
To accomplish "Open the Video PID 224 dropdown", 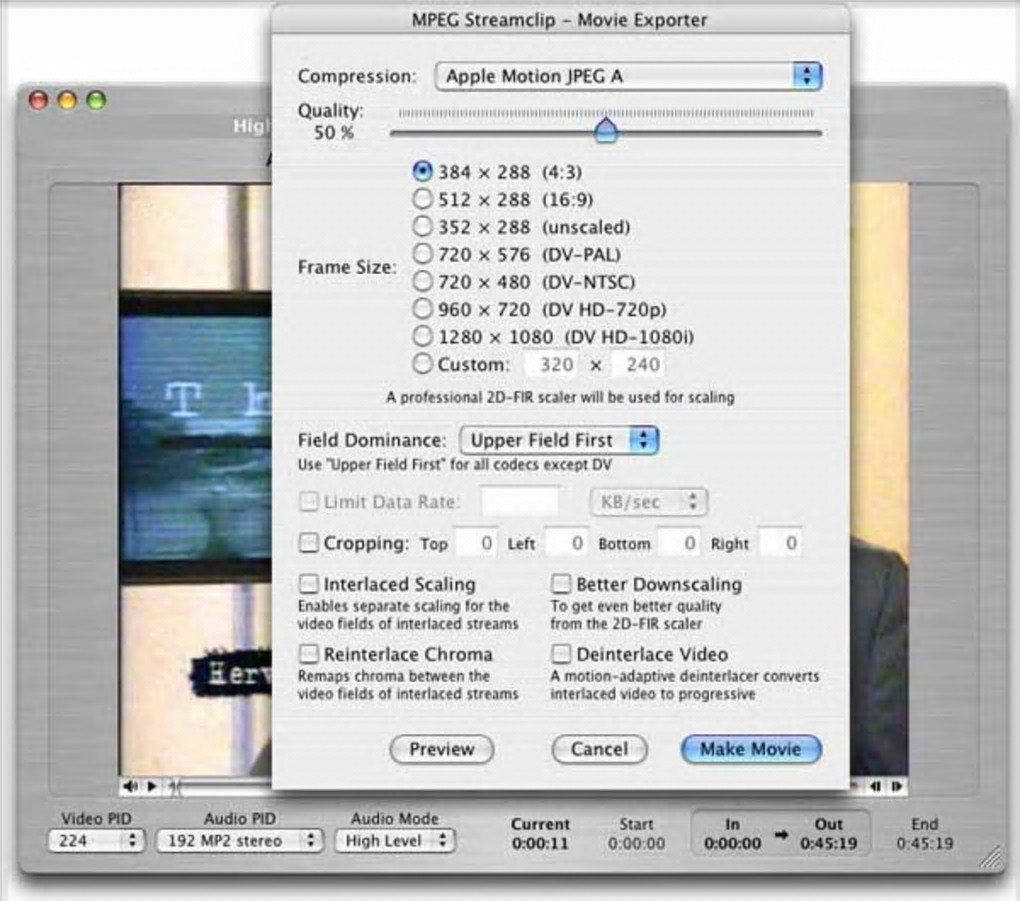I will click(x=96, y=840).
